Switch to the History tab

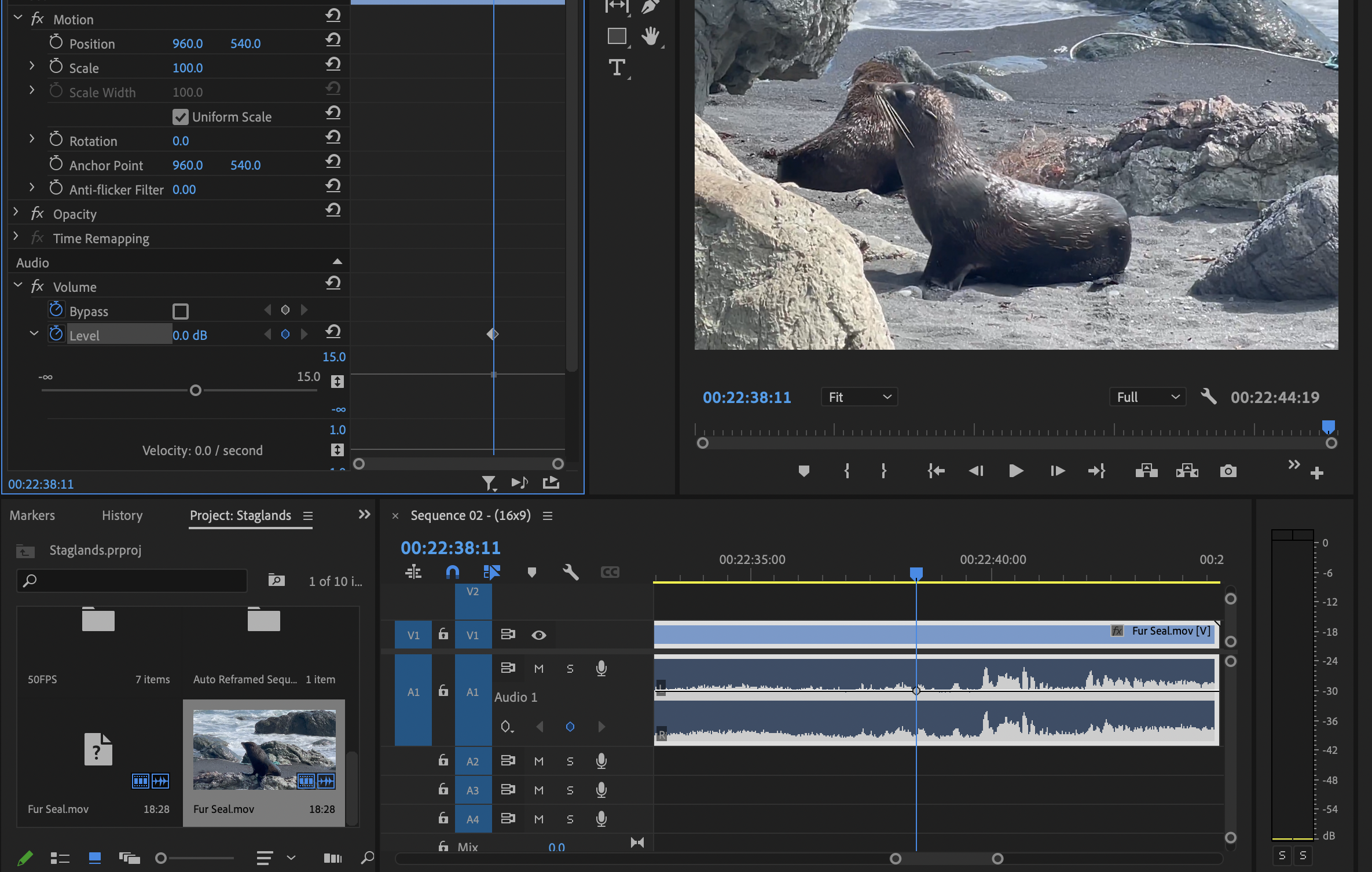tap(122, 515)
